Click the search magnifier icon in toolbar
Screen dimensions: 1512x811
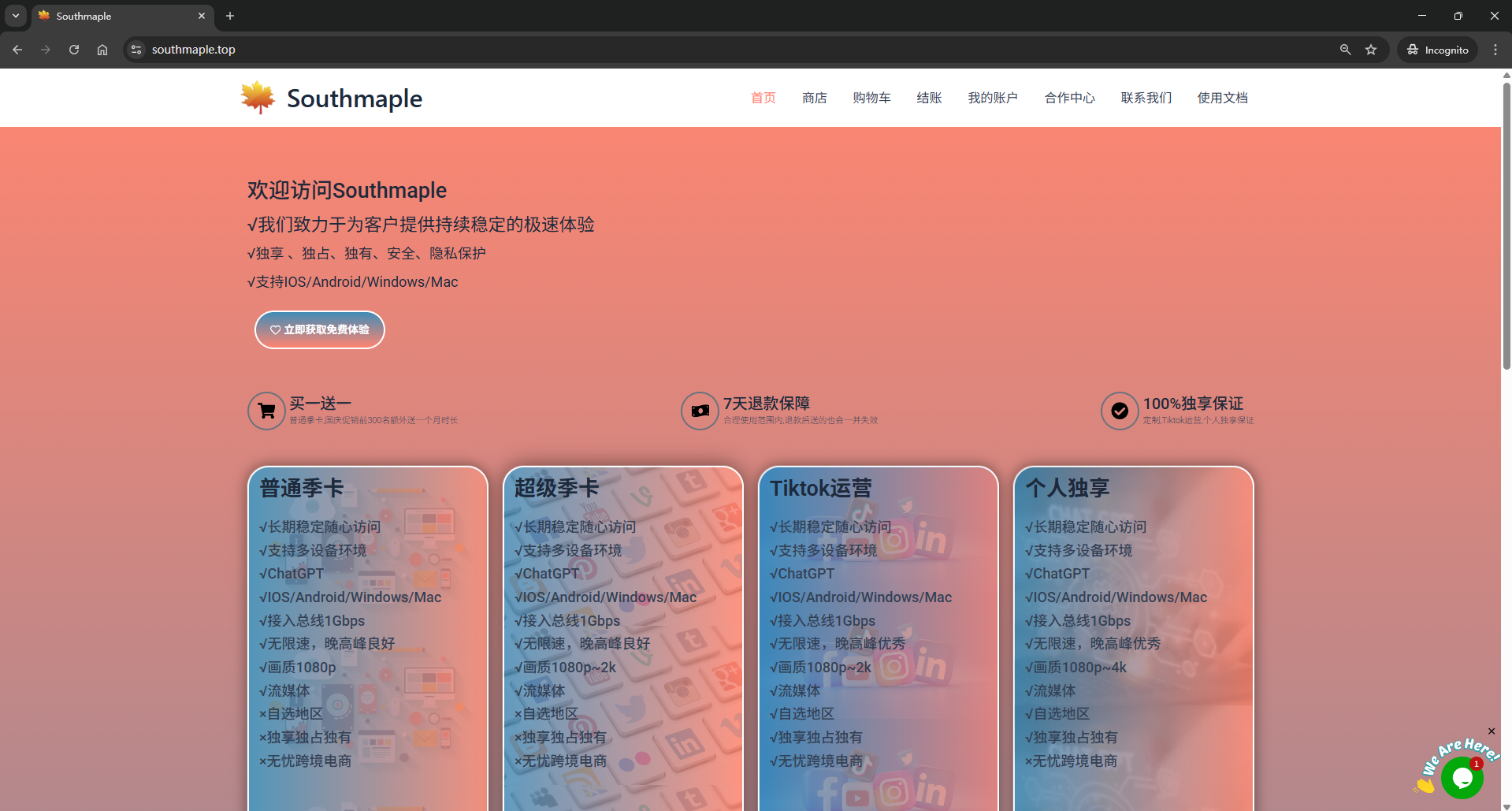coord(1345,49)
